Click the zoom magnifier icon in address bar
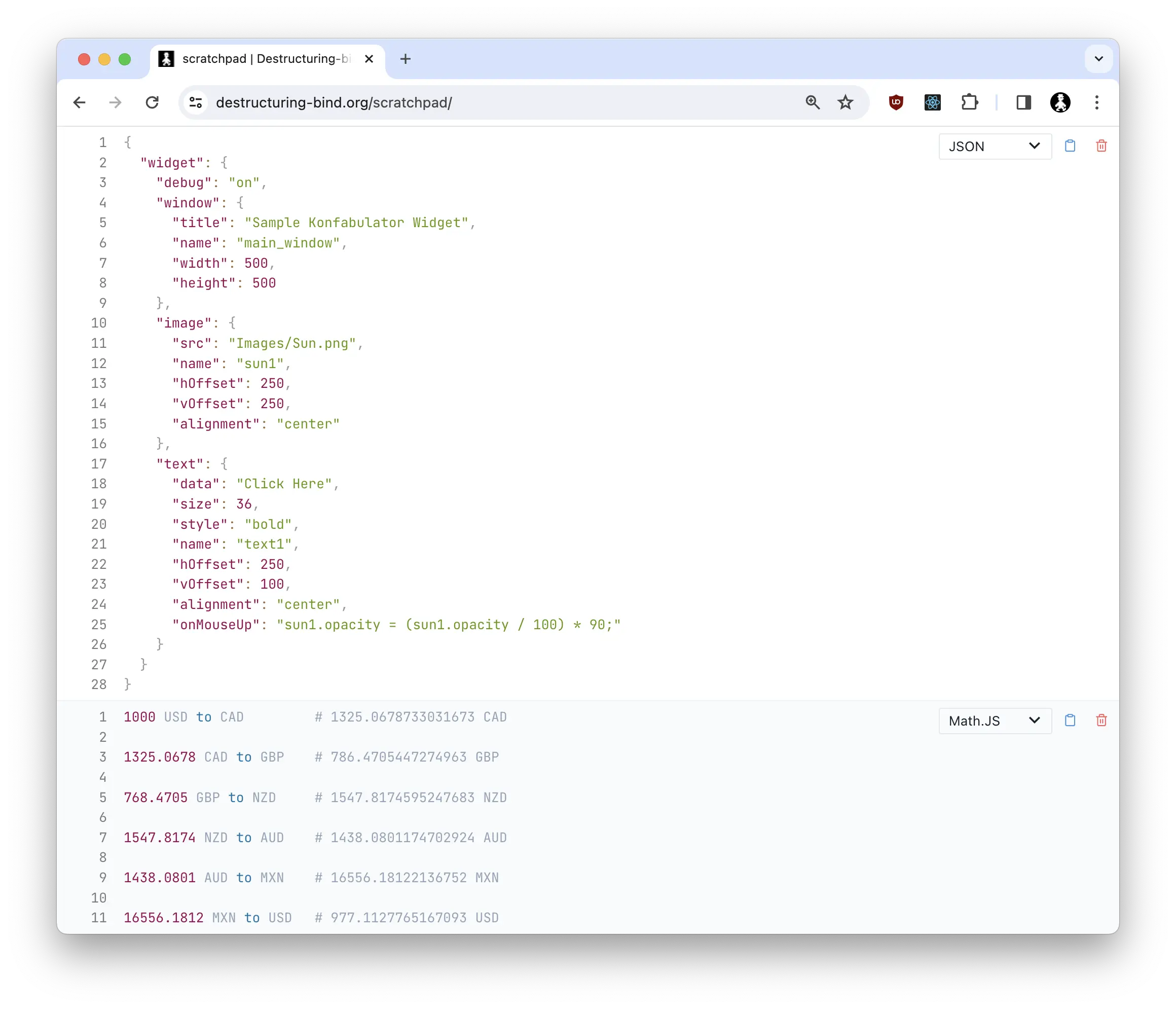 click(x=812, y=103)
